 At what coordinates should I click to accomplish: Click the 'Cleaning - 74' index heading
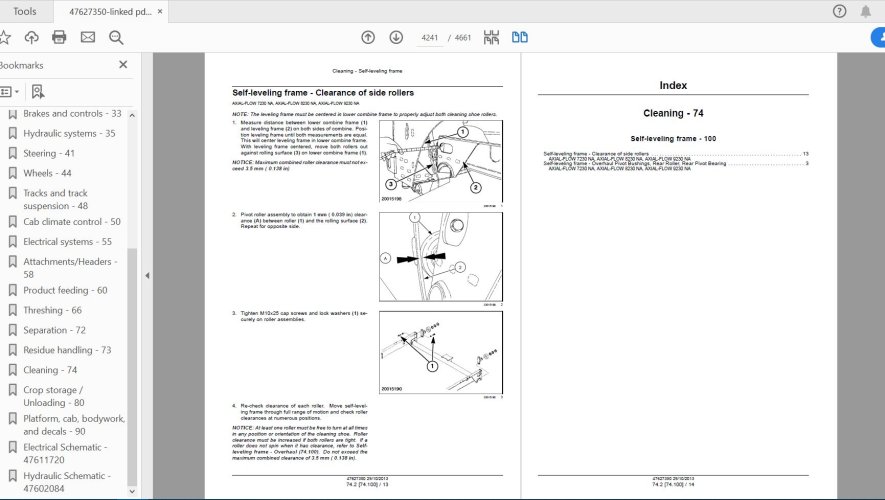point(673,113)
